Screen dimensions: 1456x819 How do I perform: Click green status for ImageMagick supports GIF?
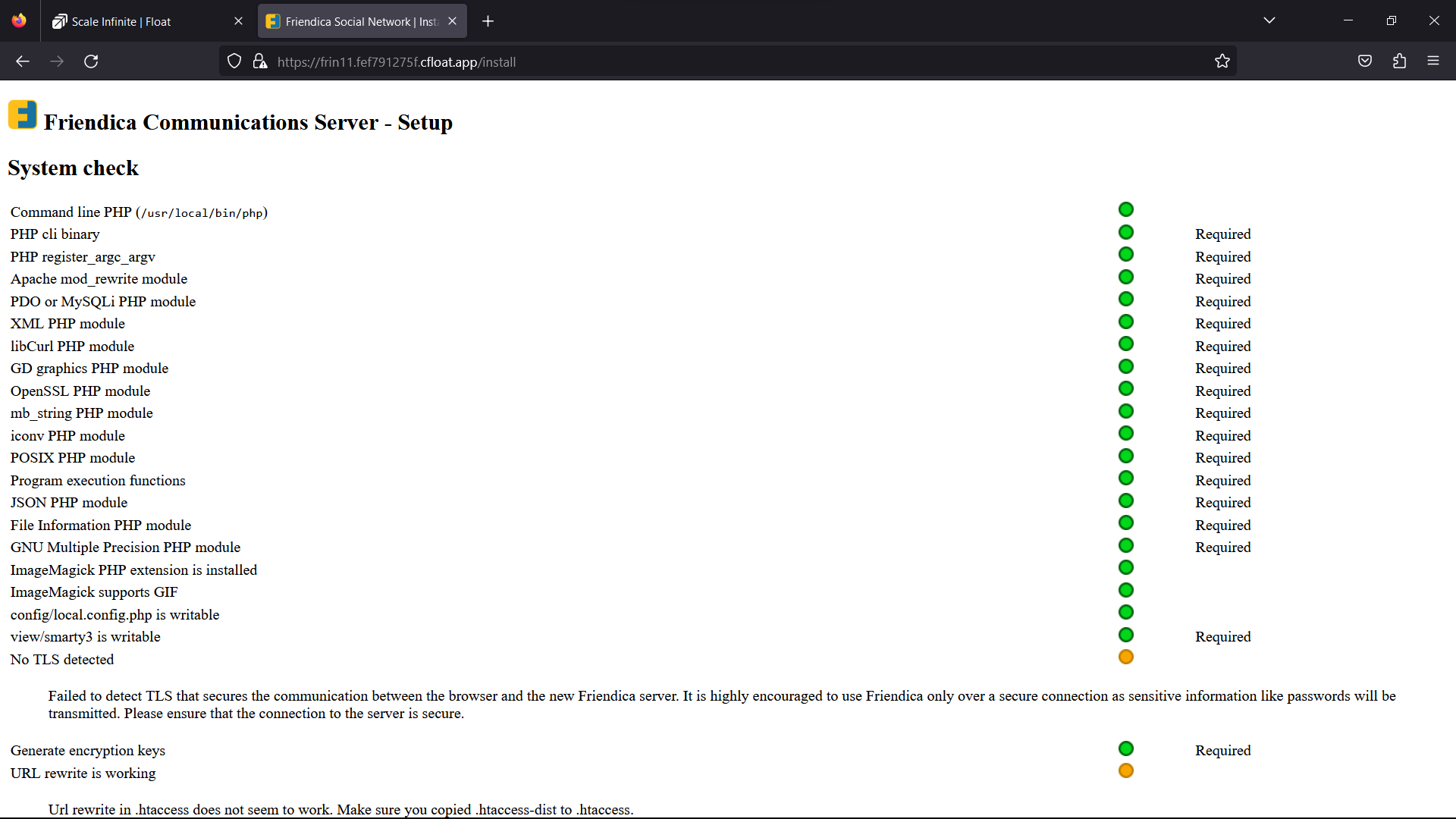(1126, 590)
